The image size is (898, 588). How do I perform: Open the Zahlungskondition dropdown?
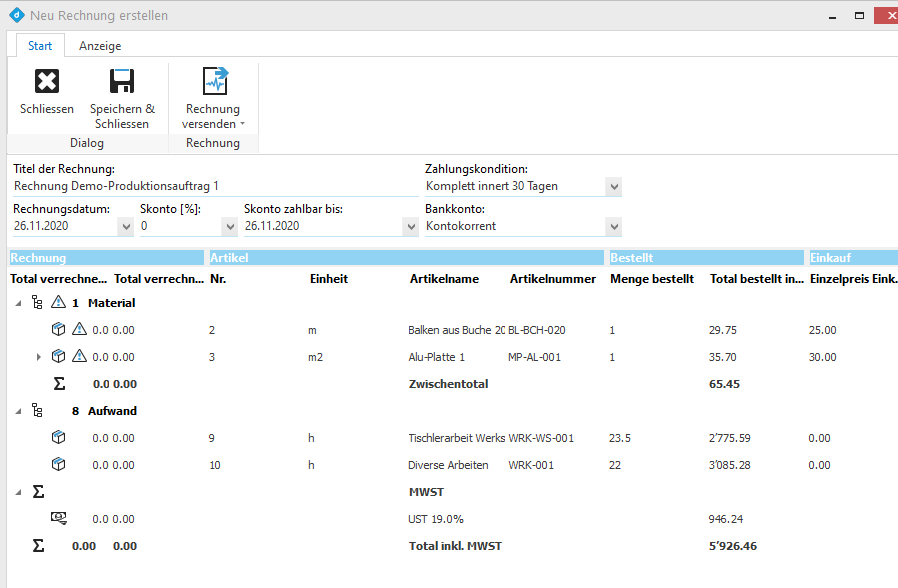tap(613, 187)
